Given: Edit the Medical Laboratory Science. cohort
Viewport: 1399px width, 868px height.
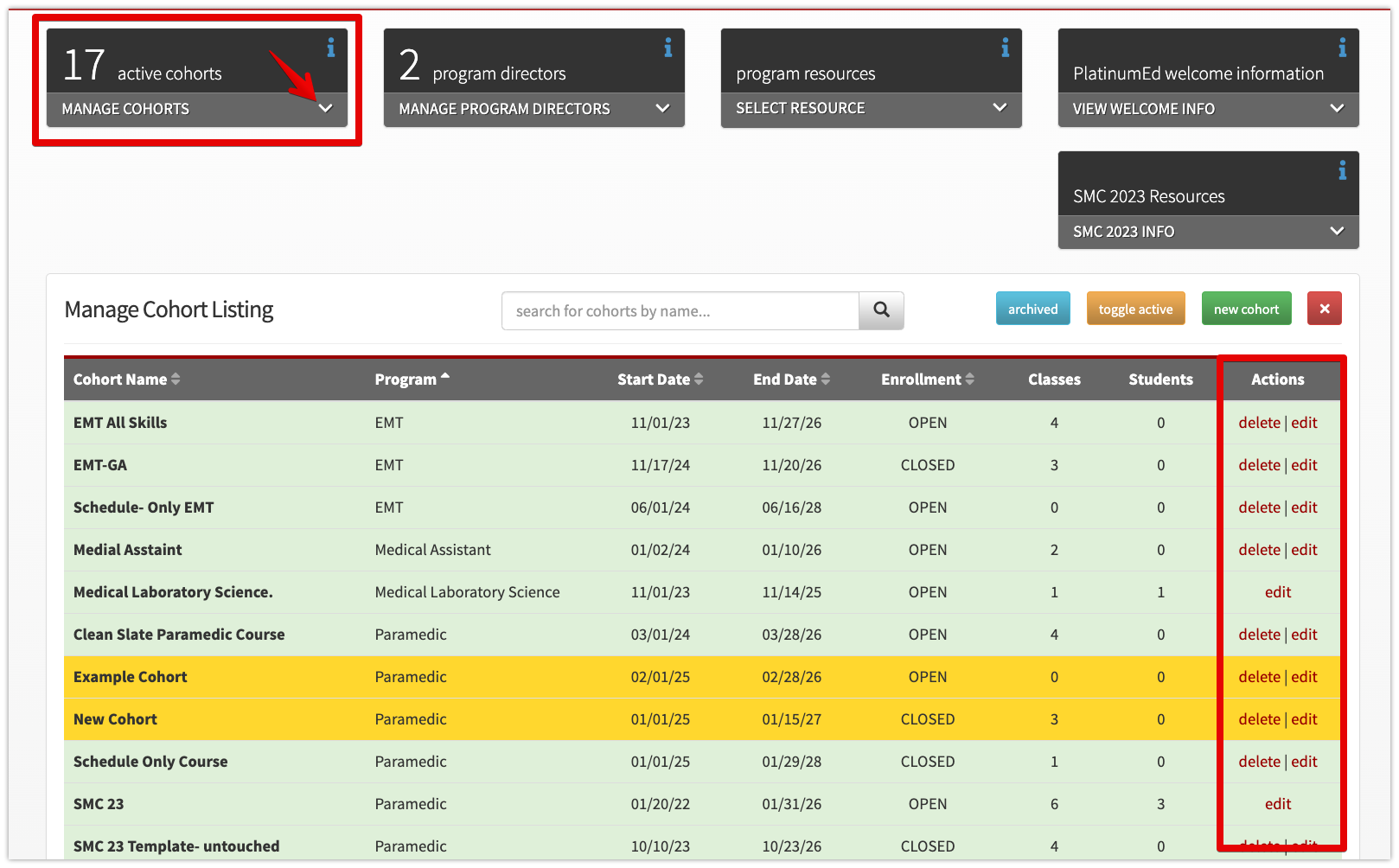Looking at the screenshot, I should tap(1278, 592).
